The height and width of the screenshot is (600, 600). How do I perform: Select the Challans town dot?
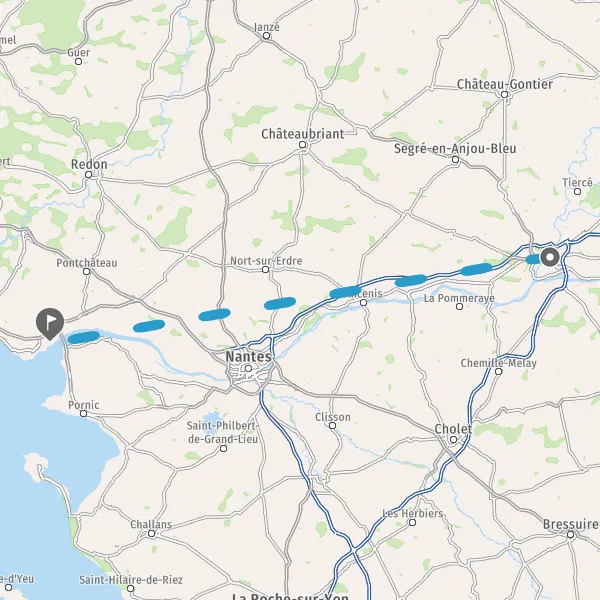152,534
